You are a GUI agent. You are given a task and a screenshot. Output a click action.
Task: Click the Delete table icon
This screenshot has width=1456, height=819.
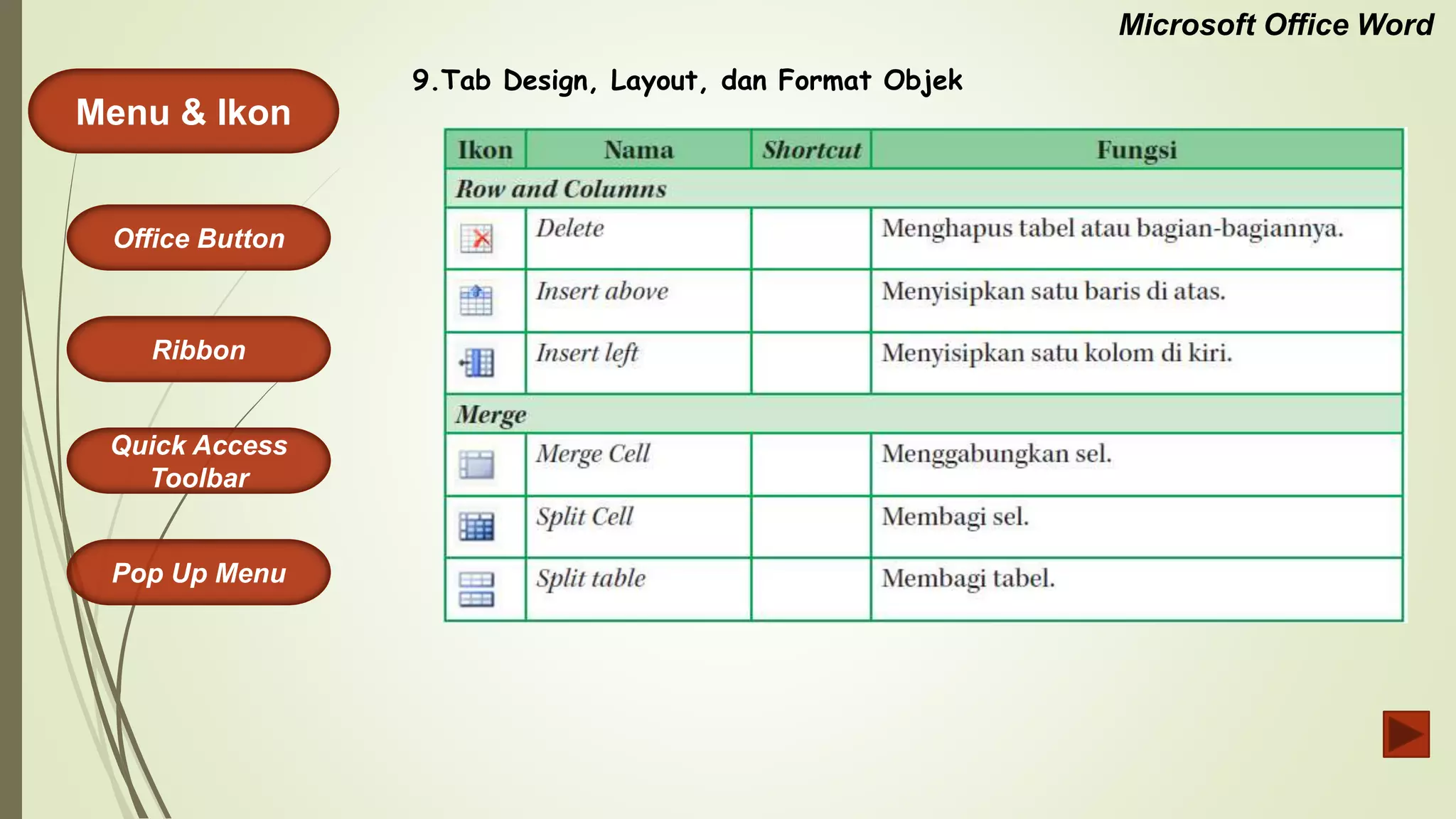pos(476,238)
